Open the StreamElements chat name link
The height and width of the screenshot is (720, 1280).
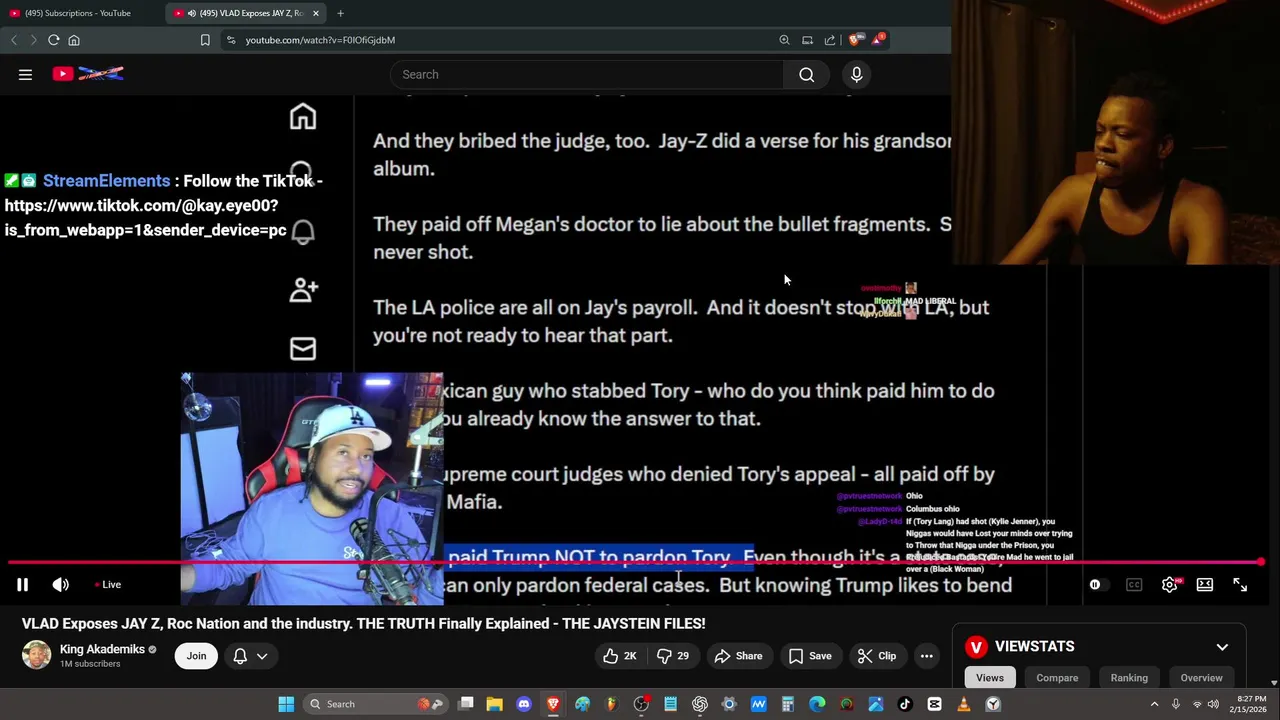pyautogui.click(x=106, y=181)
